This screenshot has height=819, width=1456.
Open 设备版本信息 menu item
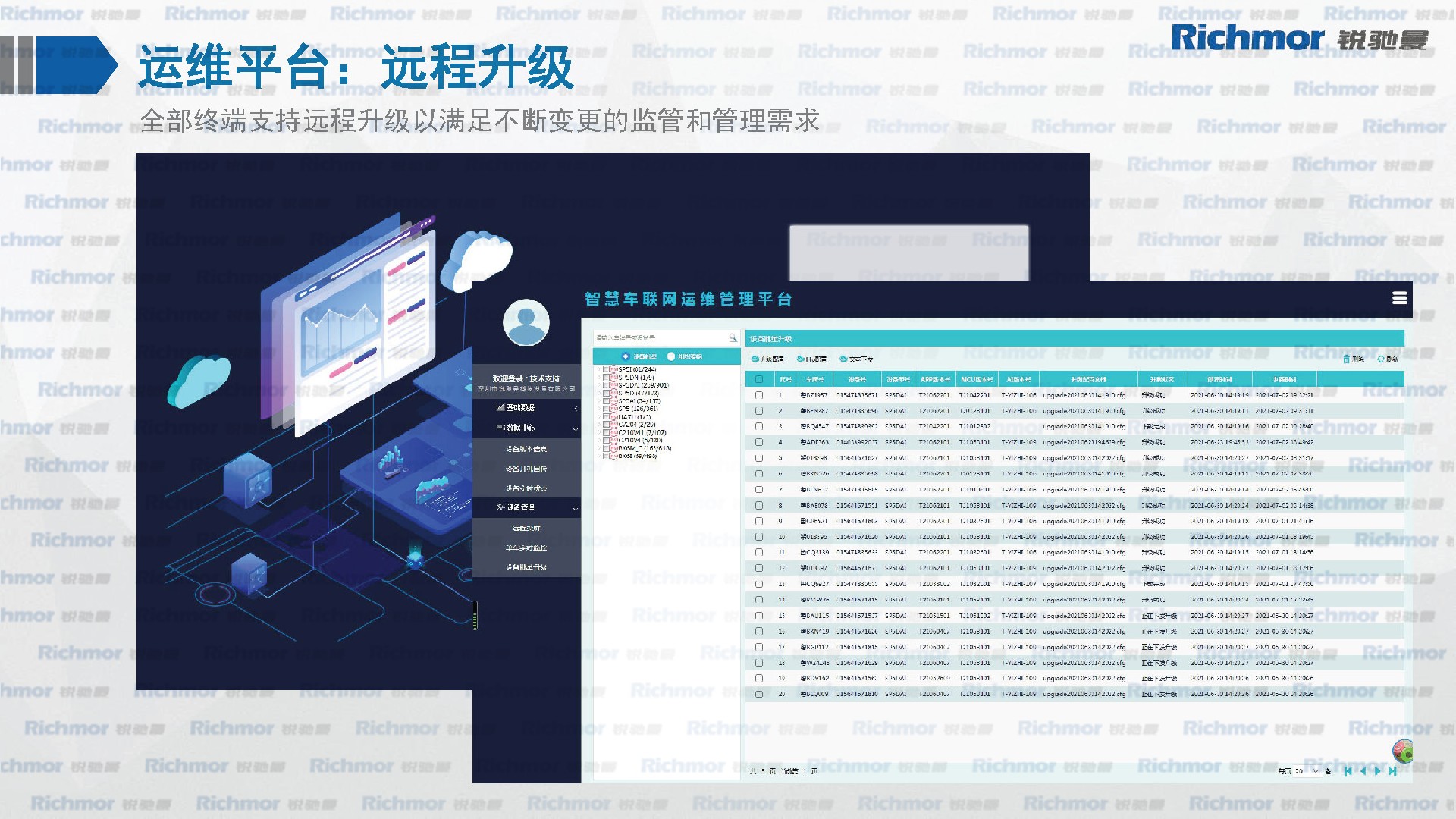pyautogui.click(x=526, y=449)
